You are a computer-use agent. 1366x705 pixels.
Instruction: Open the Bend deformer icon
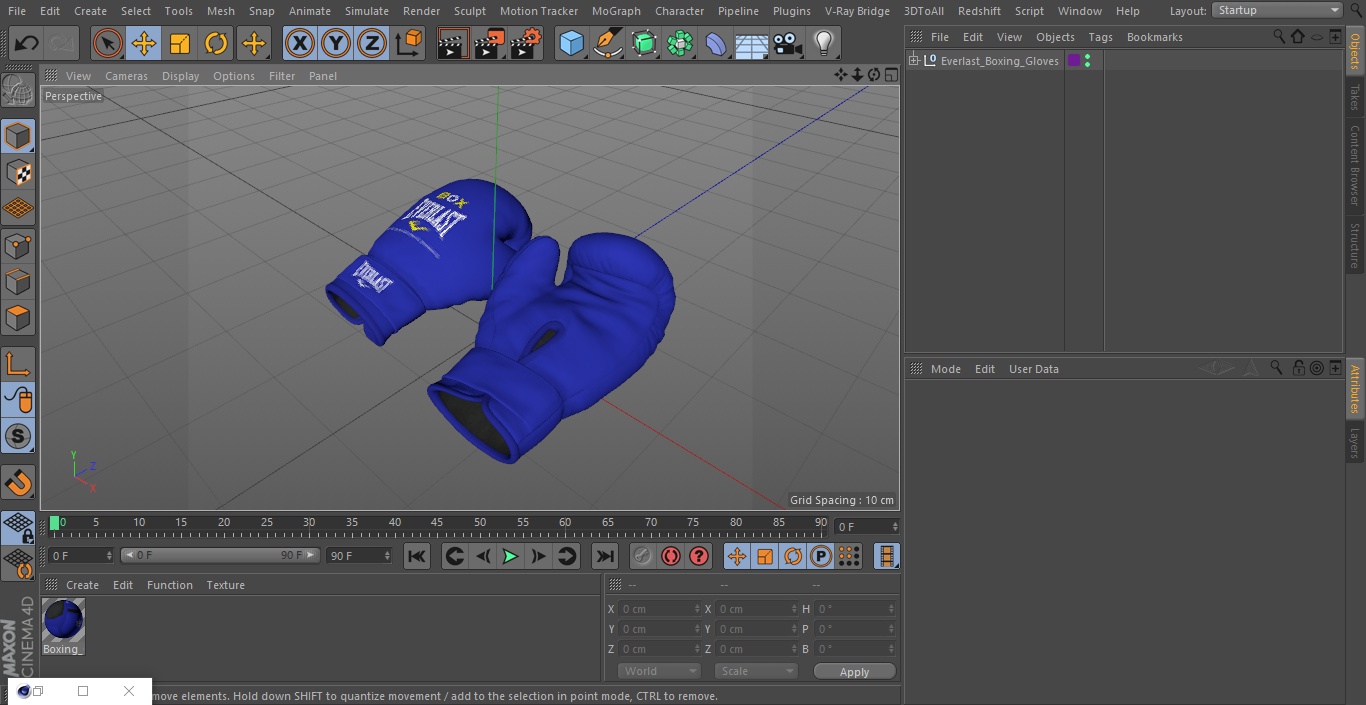[x=716, y=43]
